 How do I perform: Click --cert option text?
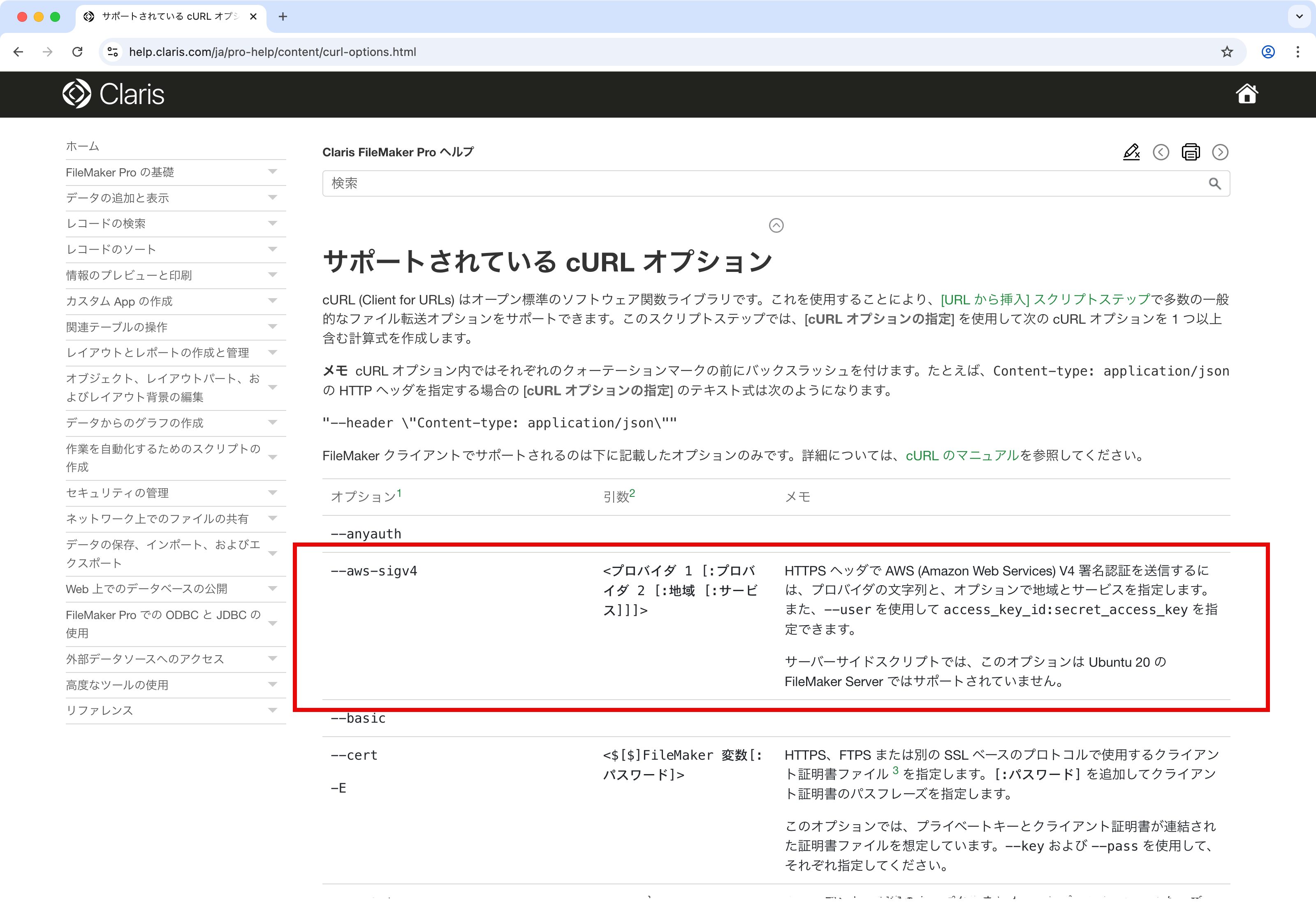pyautogui.click(x=354, y=755)
